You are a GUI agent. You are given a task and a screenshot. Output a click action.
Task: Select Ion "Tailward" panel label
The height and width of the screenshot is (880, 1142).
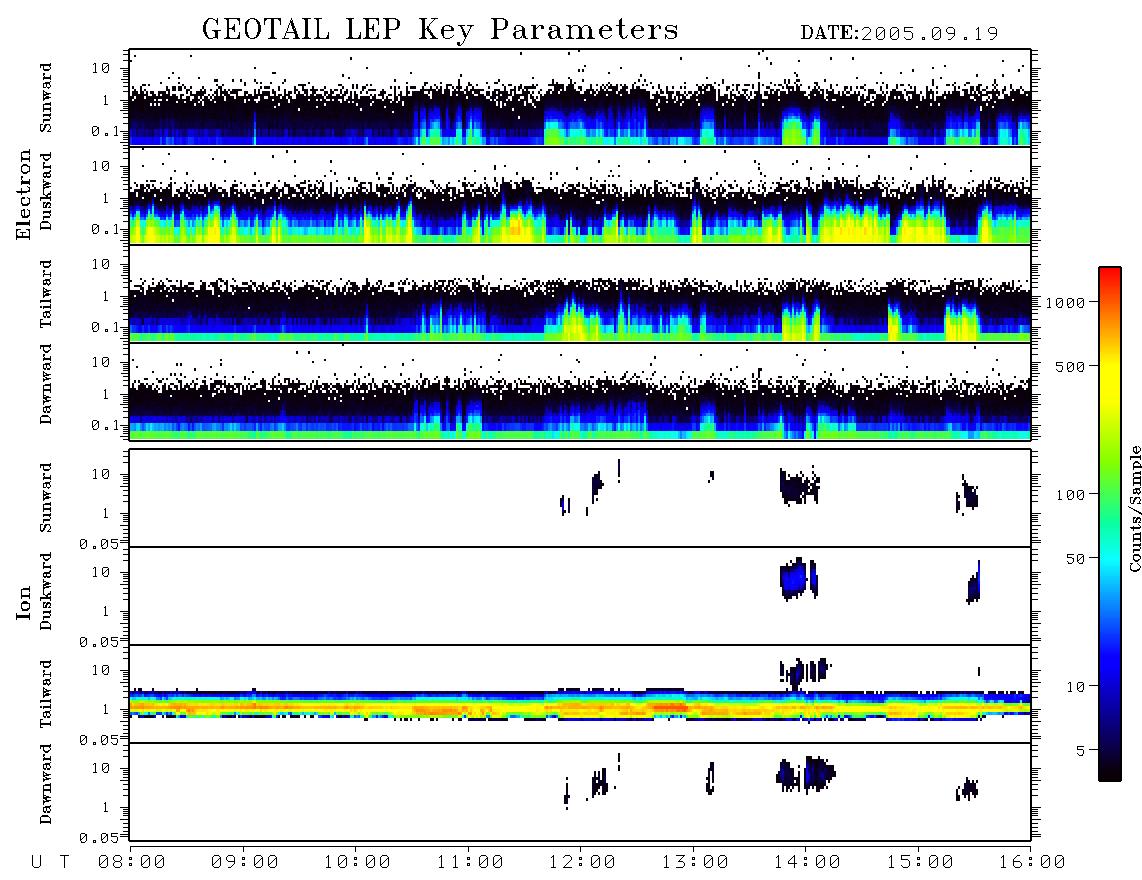point(46,694)
